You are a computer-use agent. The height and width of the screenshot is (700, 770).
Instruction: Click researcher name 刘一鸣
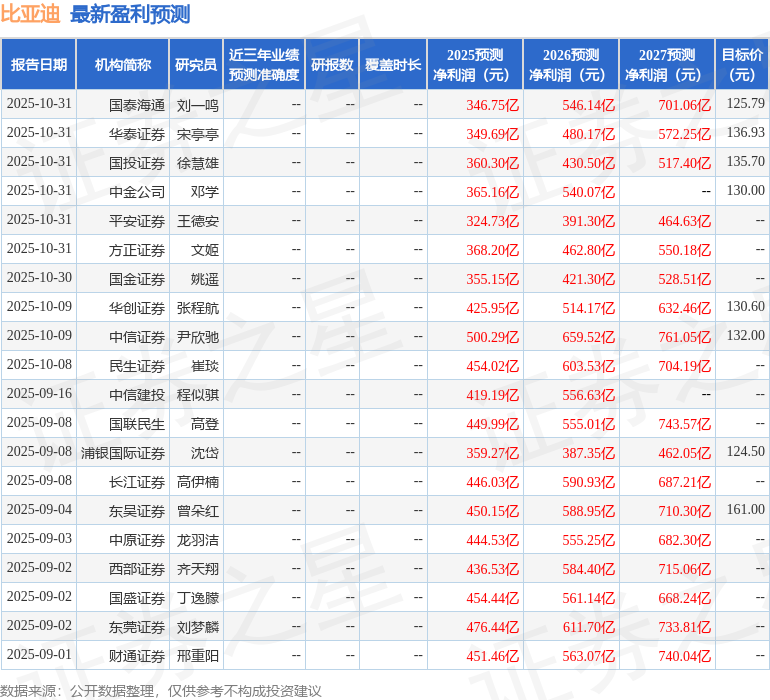click(x=197, y=105)
